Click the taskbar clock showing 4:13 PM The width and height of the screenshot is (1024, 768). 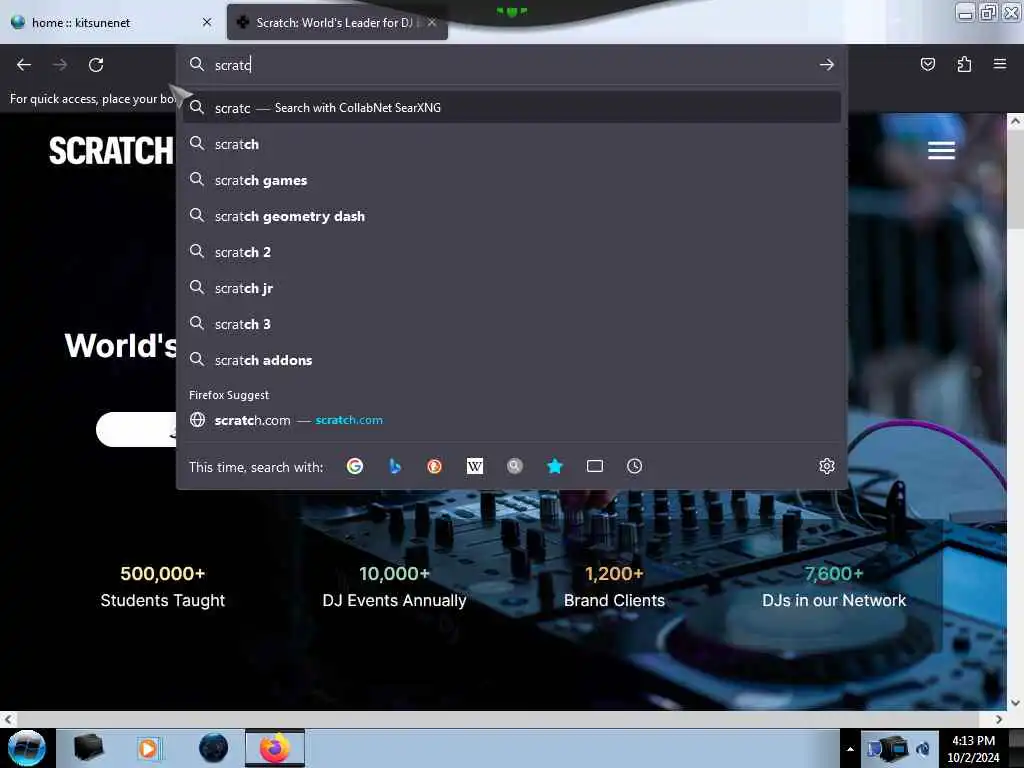pos(973,748)
